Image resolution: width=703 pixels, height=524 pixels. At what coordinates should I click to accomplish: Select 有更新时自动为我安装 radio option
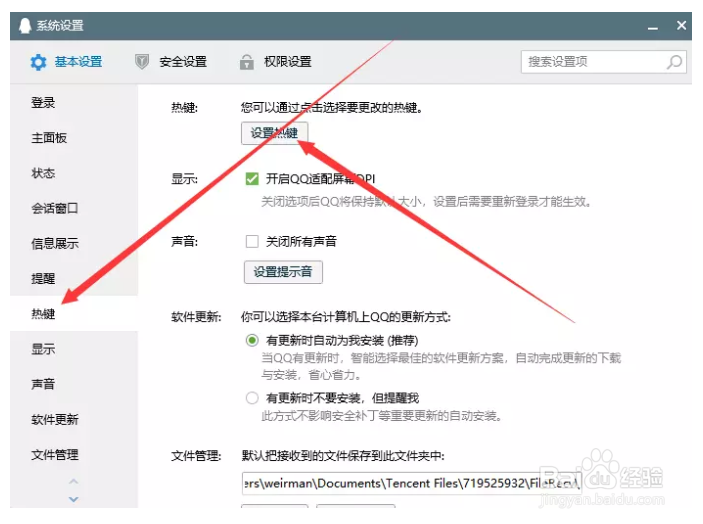pos(252,341)
